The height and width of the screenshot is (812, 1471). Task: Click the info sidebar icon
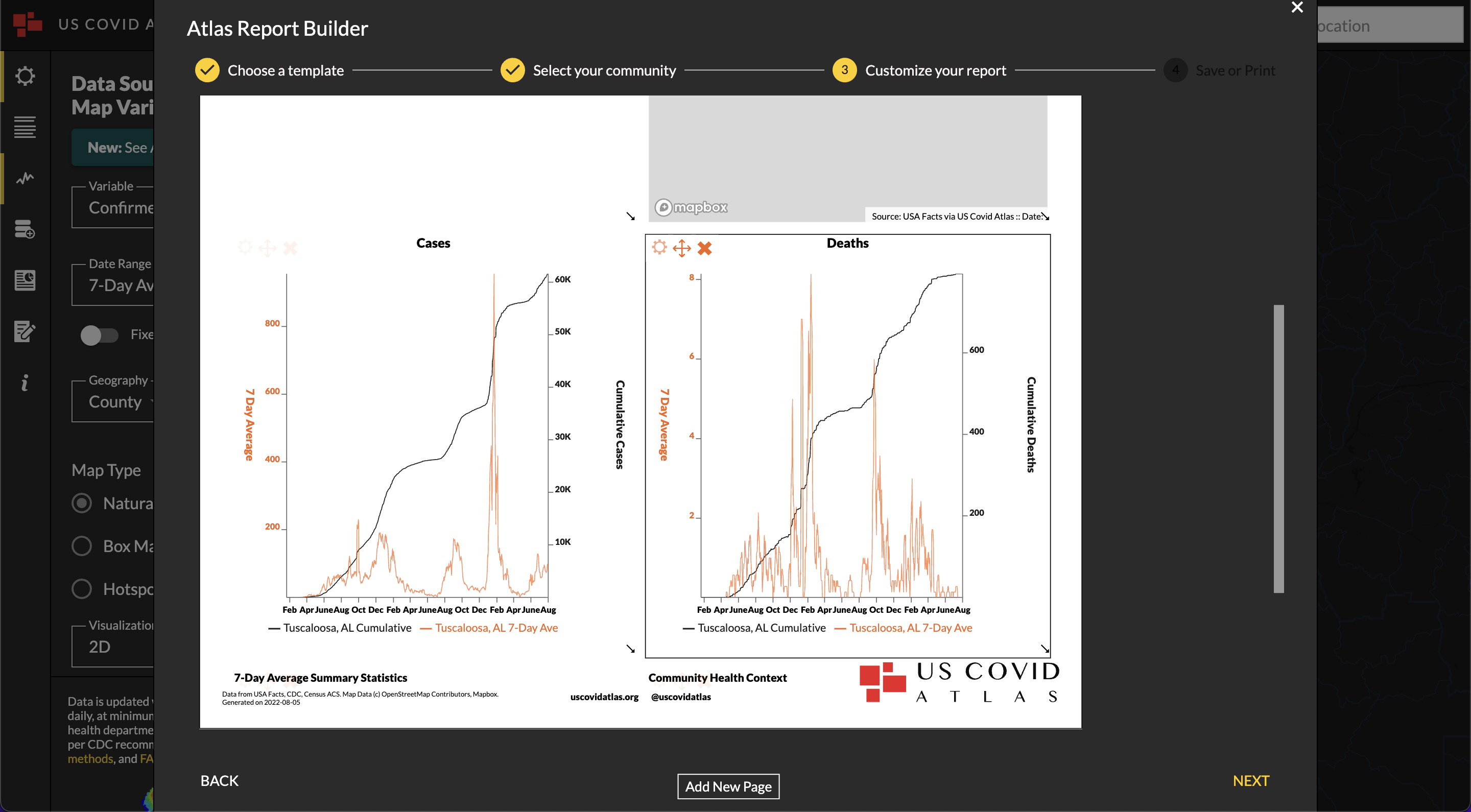point(25,383)
